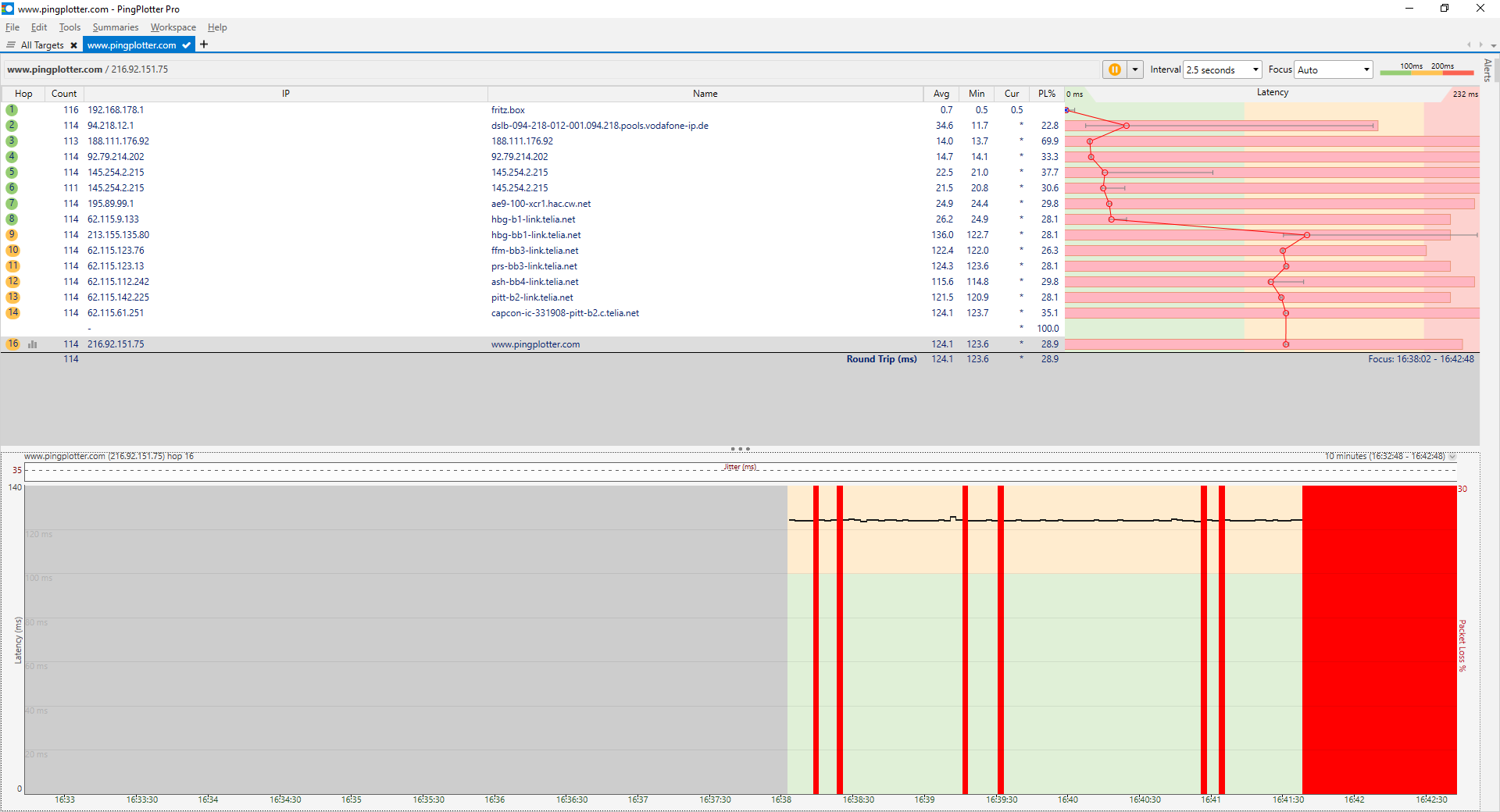Open the Edit menu

pyautogui.click(x=39, y=27)
